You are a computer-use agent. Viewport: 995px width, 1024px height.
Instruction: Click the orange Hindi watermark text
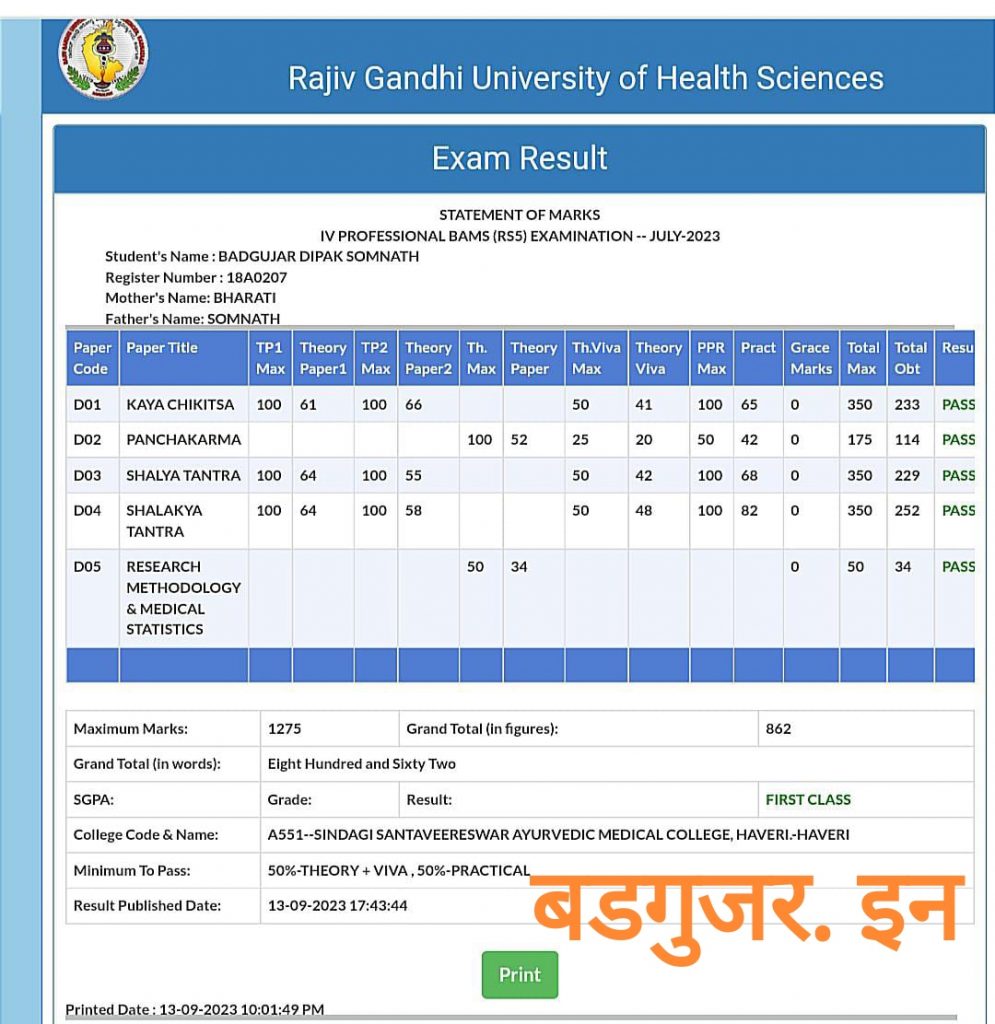tap(746, 911)
